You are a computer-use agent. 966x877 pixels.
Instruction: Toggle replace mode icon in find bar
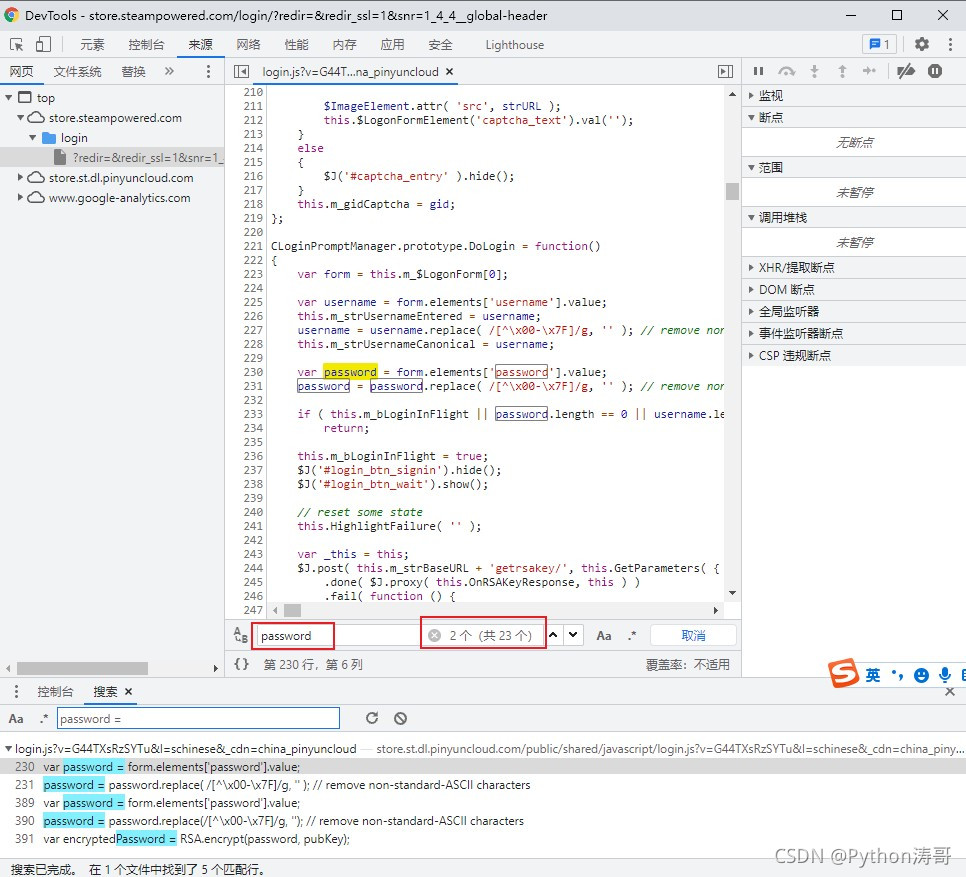click(x=241, y=636)
